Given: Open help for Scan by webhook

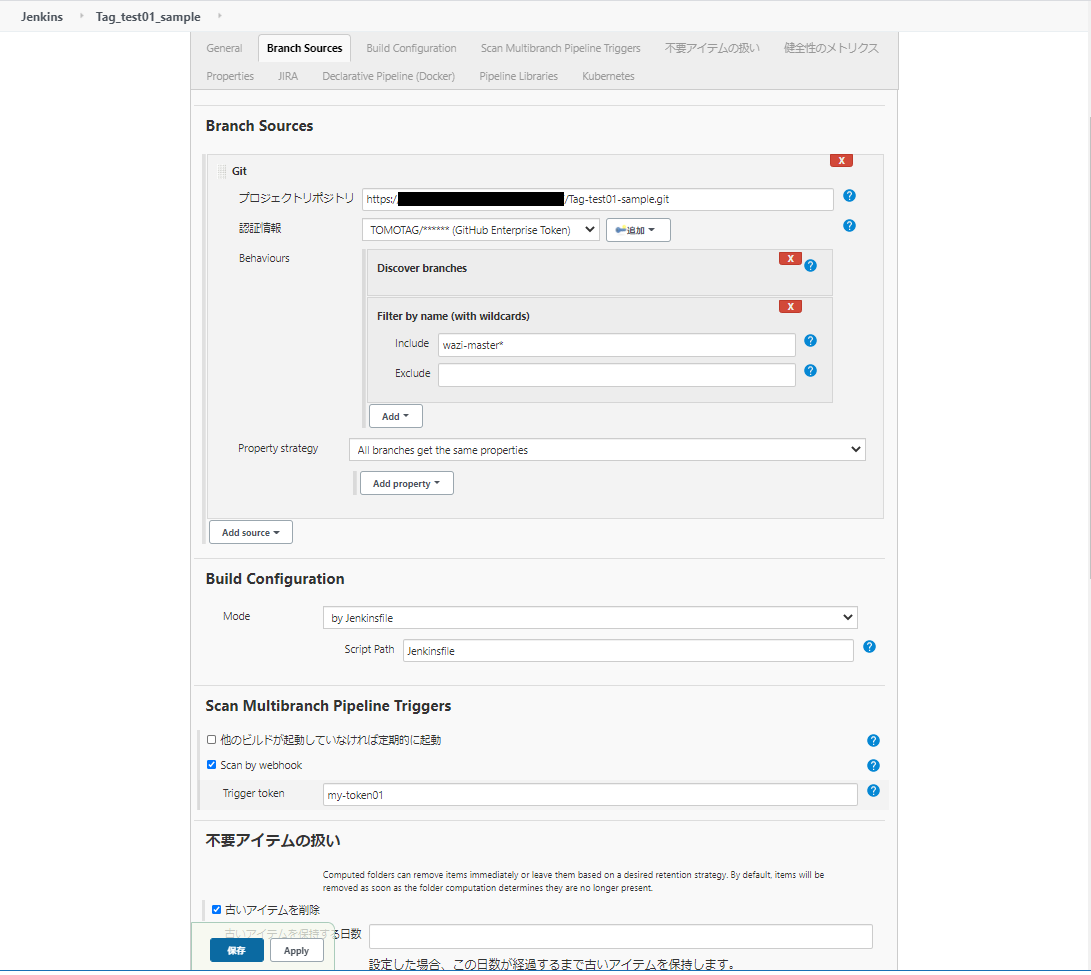Looking at the screenshot, I should 873,766.
